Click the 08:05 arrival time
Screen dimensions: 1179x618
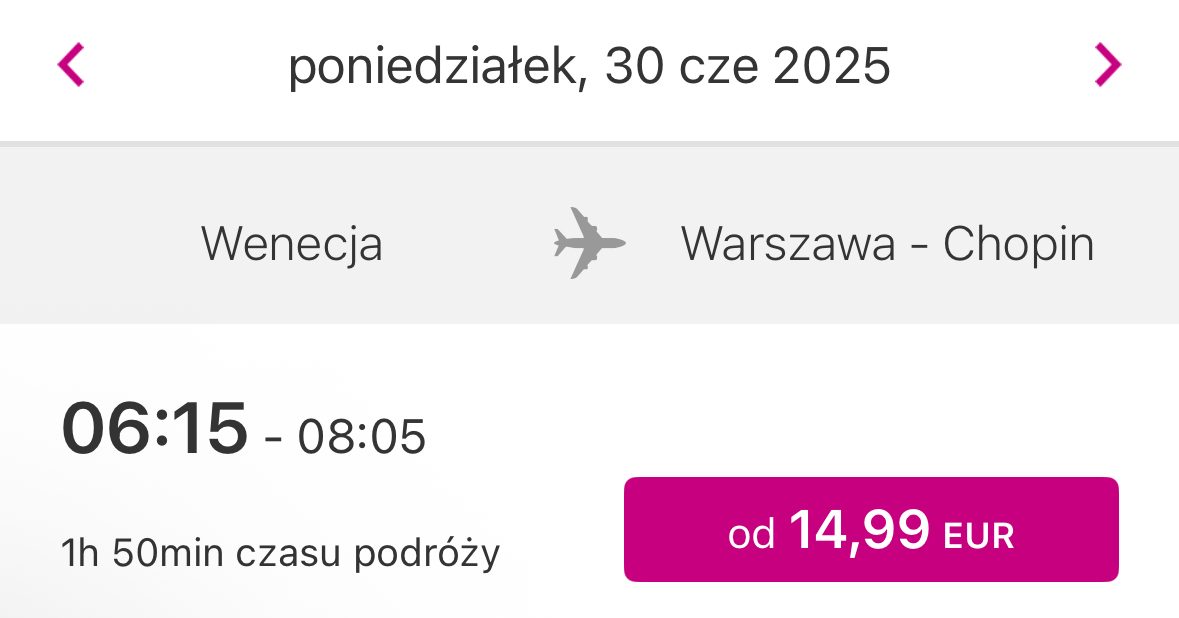click(362, 437)
